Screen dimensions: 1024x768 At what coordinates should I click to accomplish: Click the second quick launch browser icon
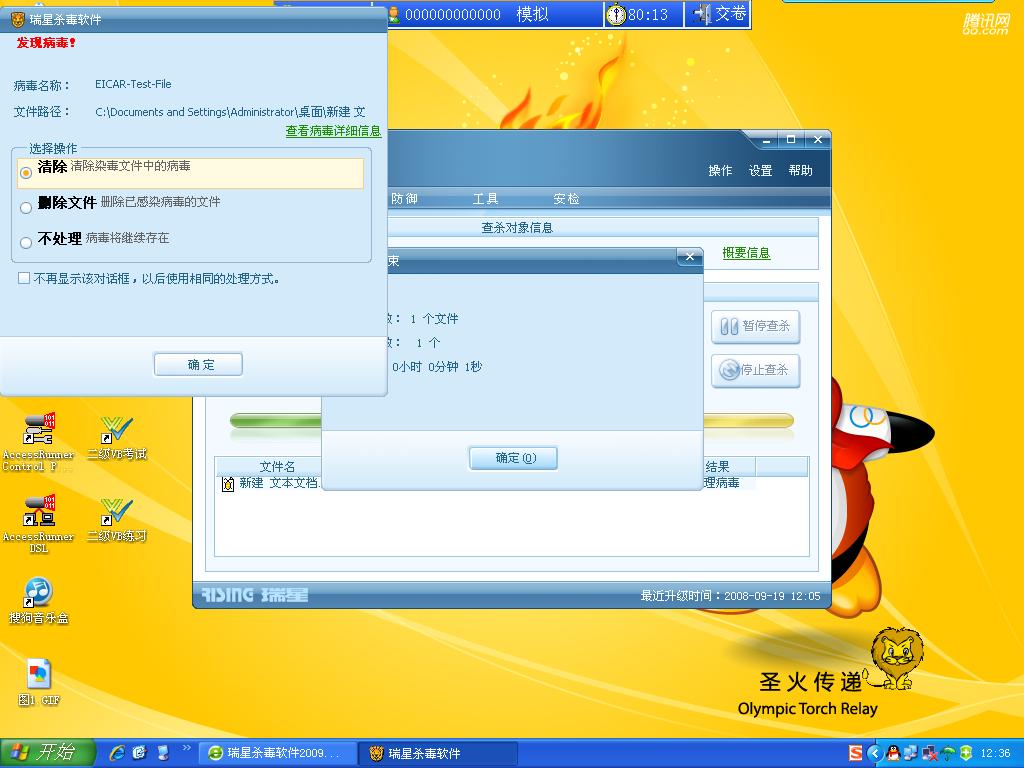pos(140,753)
